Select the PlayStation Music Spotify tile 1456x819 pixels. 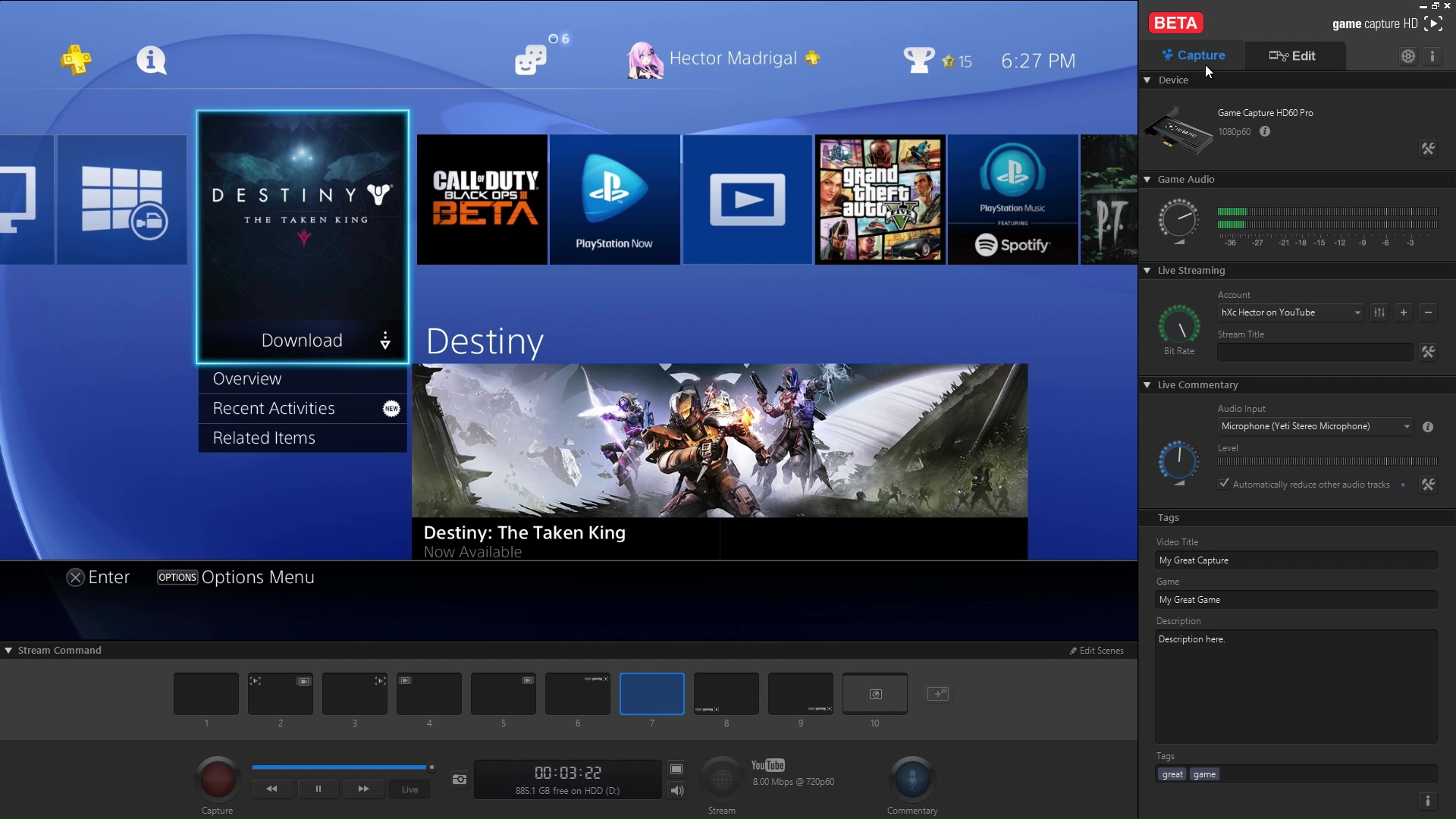click(1012, 199)
